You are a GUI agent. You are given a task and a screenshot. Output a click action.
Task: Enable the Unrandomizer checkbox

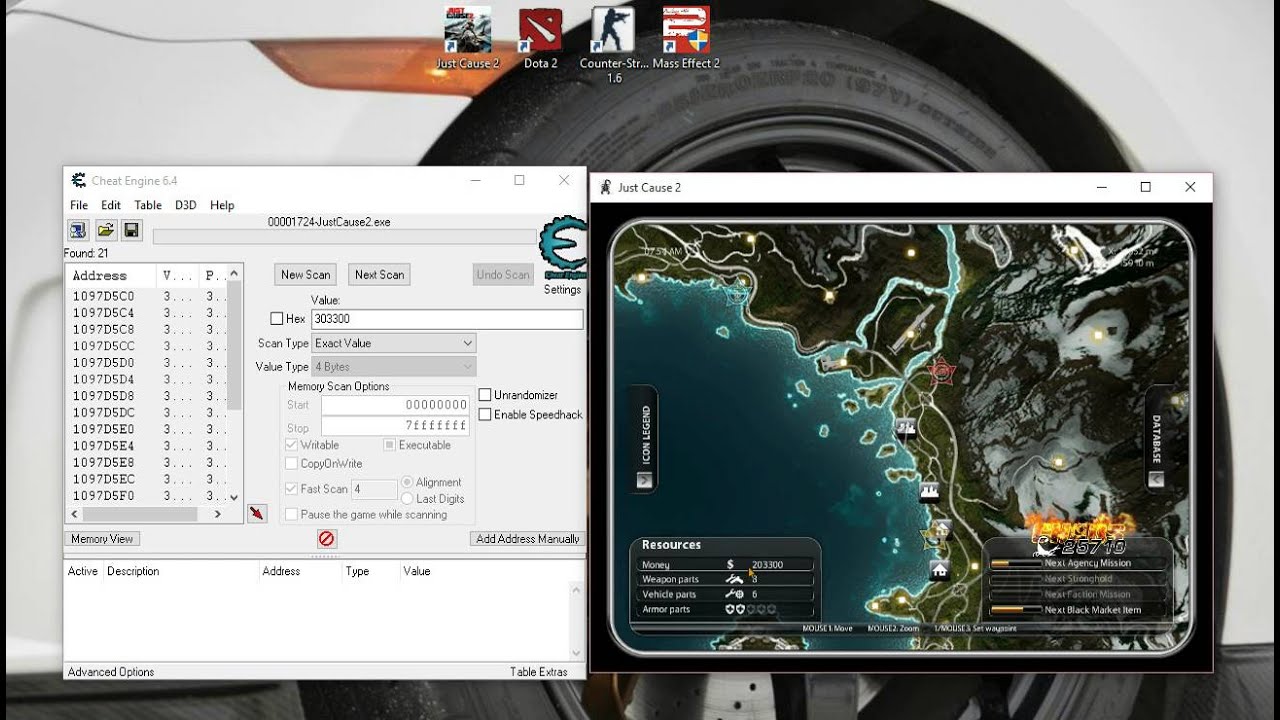coord(484,394)
